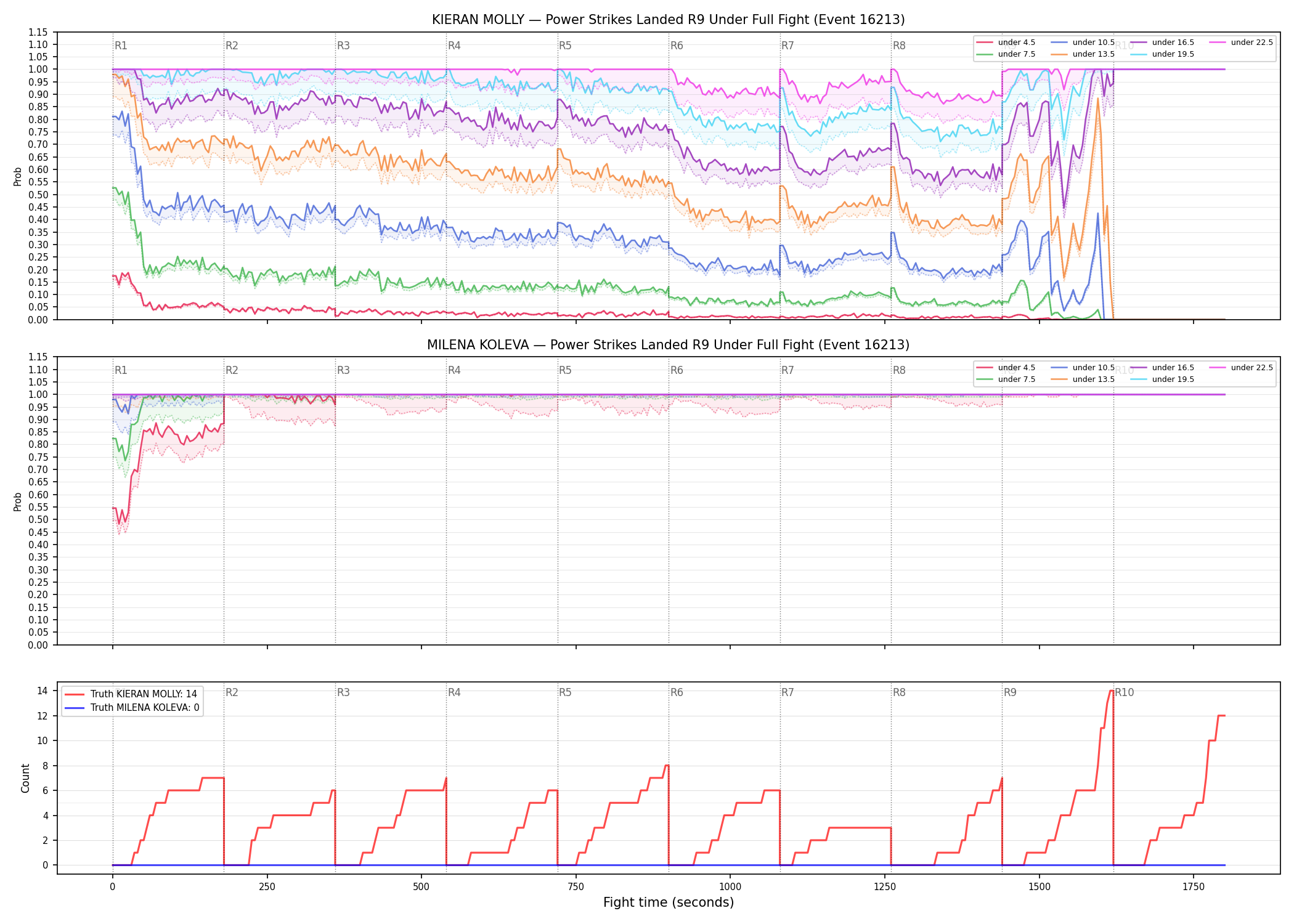Click the R8 round label in Milena Koleva chart

899,370
